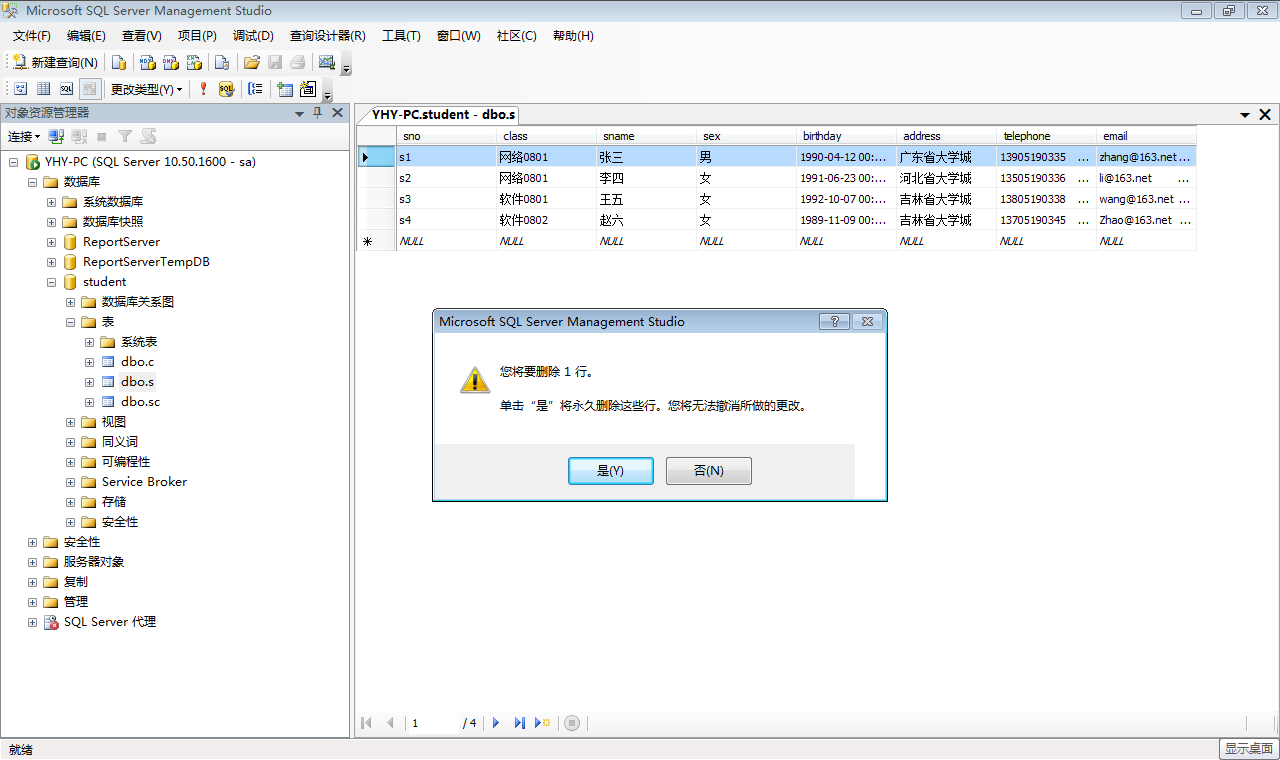Select the dbo.sc table in tree

(140, 402)
